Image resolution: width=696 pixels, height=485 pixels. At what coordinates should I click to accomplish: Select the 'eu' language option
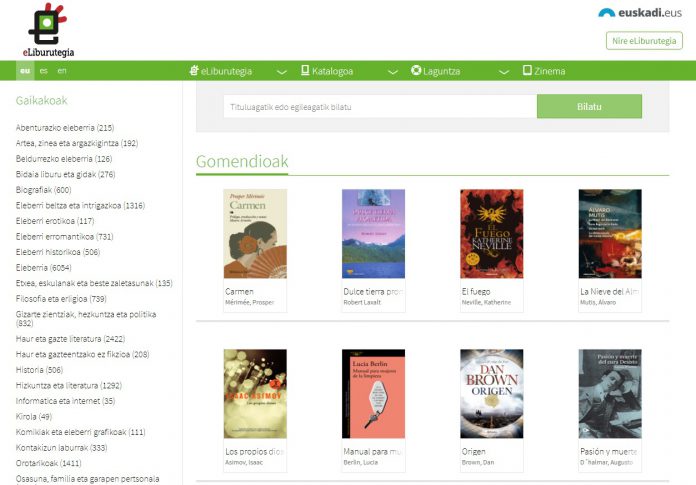click(x=24, y=71)
